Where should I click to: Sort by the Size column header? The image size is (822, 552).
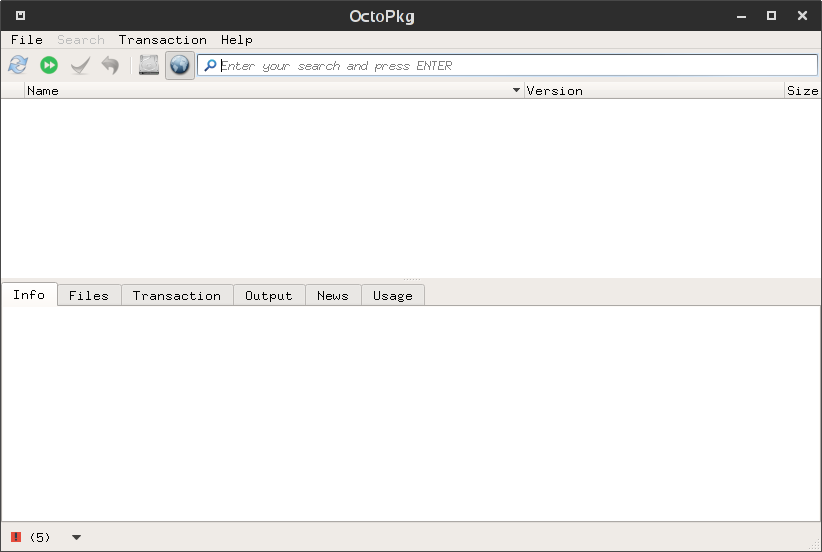803,91
